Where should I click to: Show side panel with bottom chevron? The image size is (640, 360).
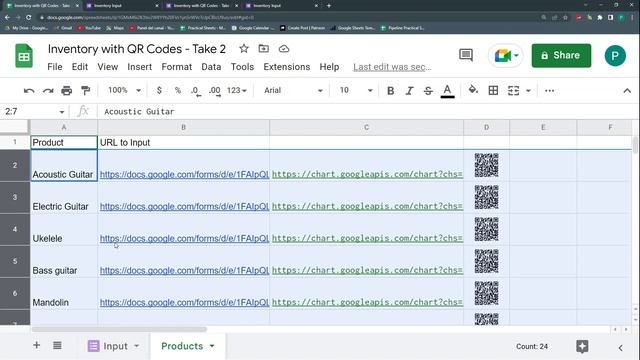(x=620, y=348)
